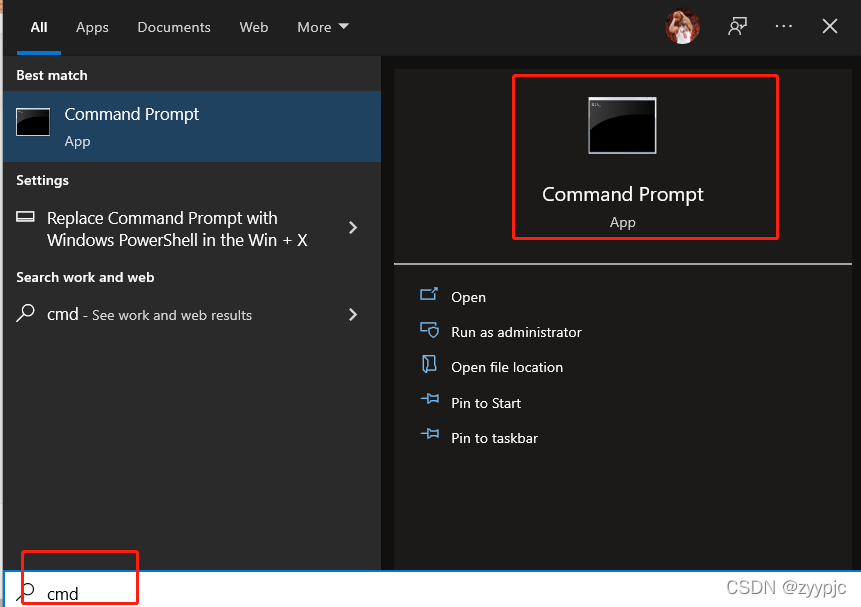Open cmd See work and web results
The height and width of the screenshot is (607, 861).
(x=192, y=314)
